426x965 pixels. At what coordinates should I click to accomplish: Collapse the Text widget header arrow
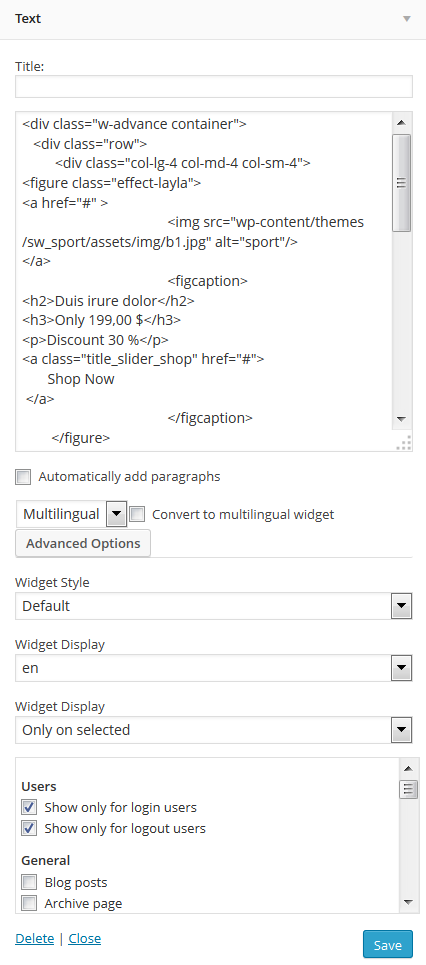pos(406,18)
